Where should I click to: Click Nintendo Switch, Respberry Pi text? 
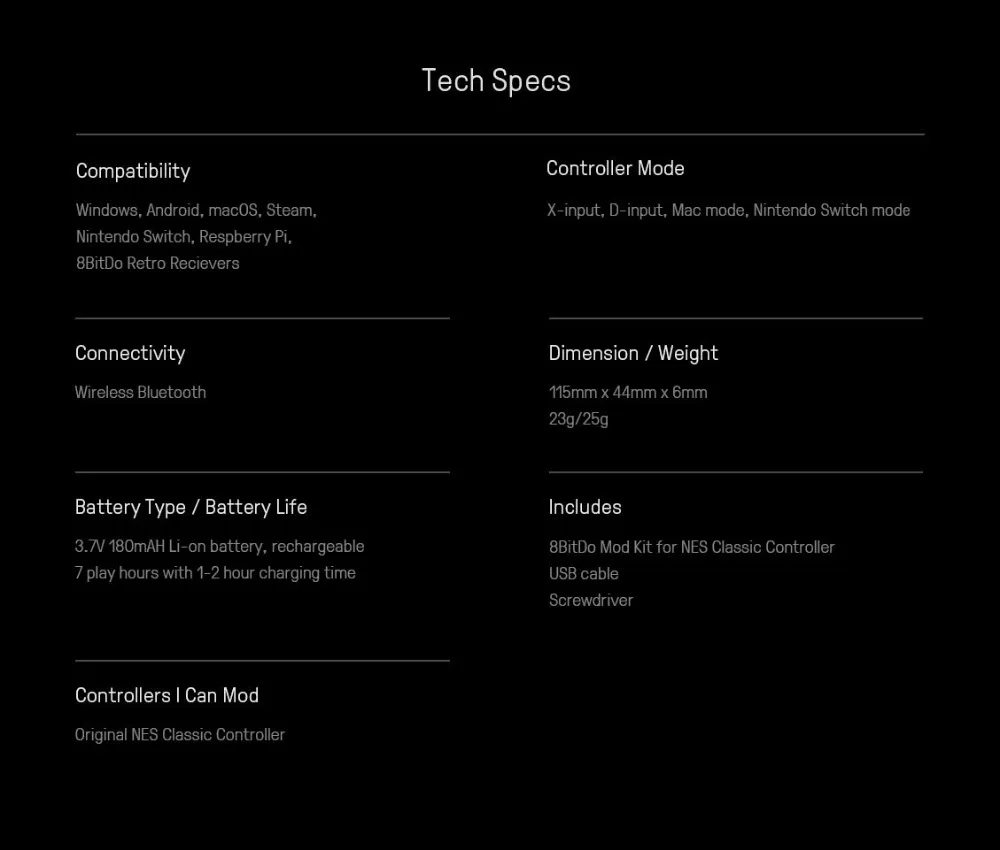coord(184,237)
